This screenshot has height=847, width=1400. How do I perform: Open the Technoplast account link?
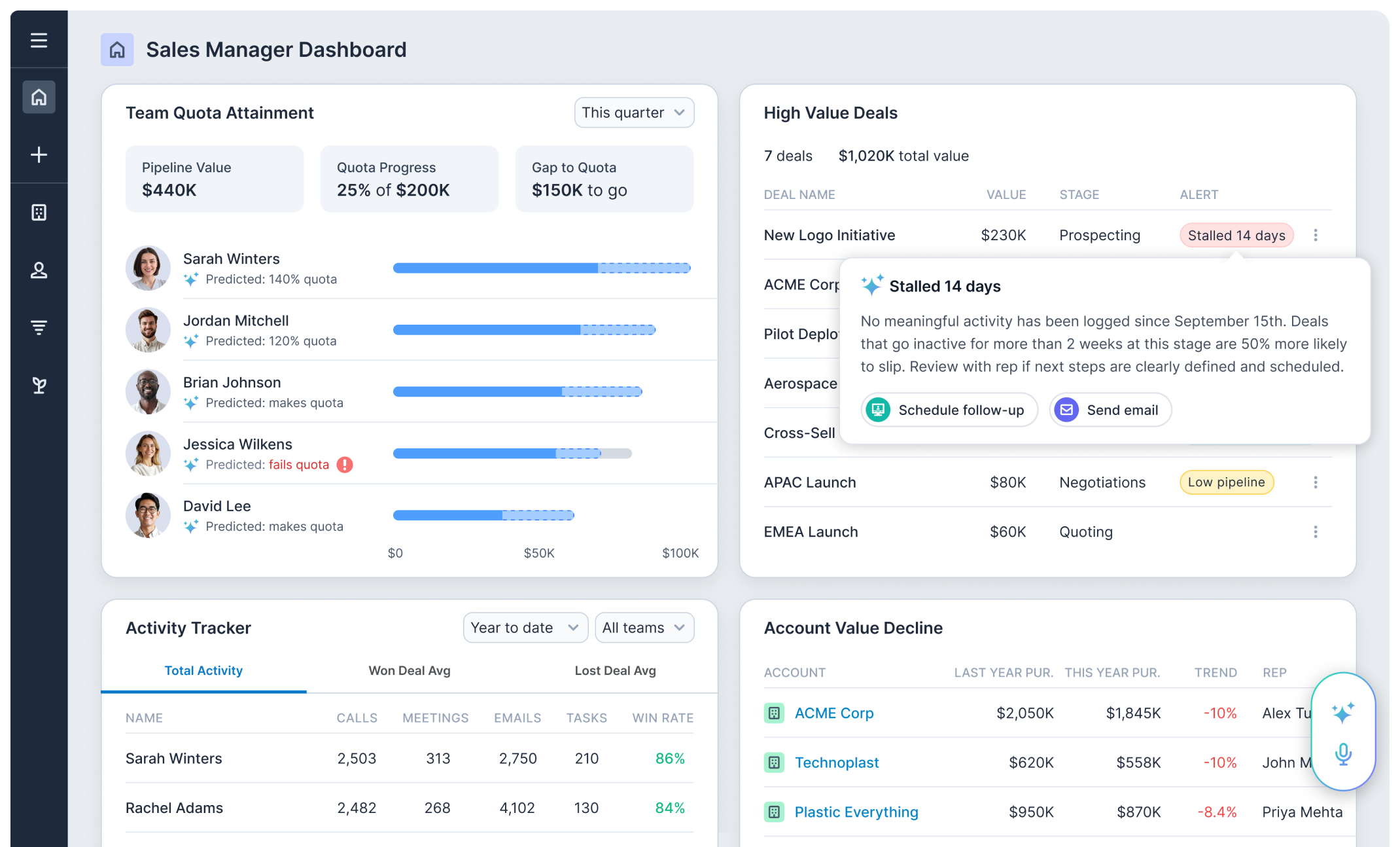click(837, 763)
